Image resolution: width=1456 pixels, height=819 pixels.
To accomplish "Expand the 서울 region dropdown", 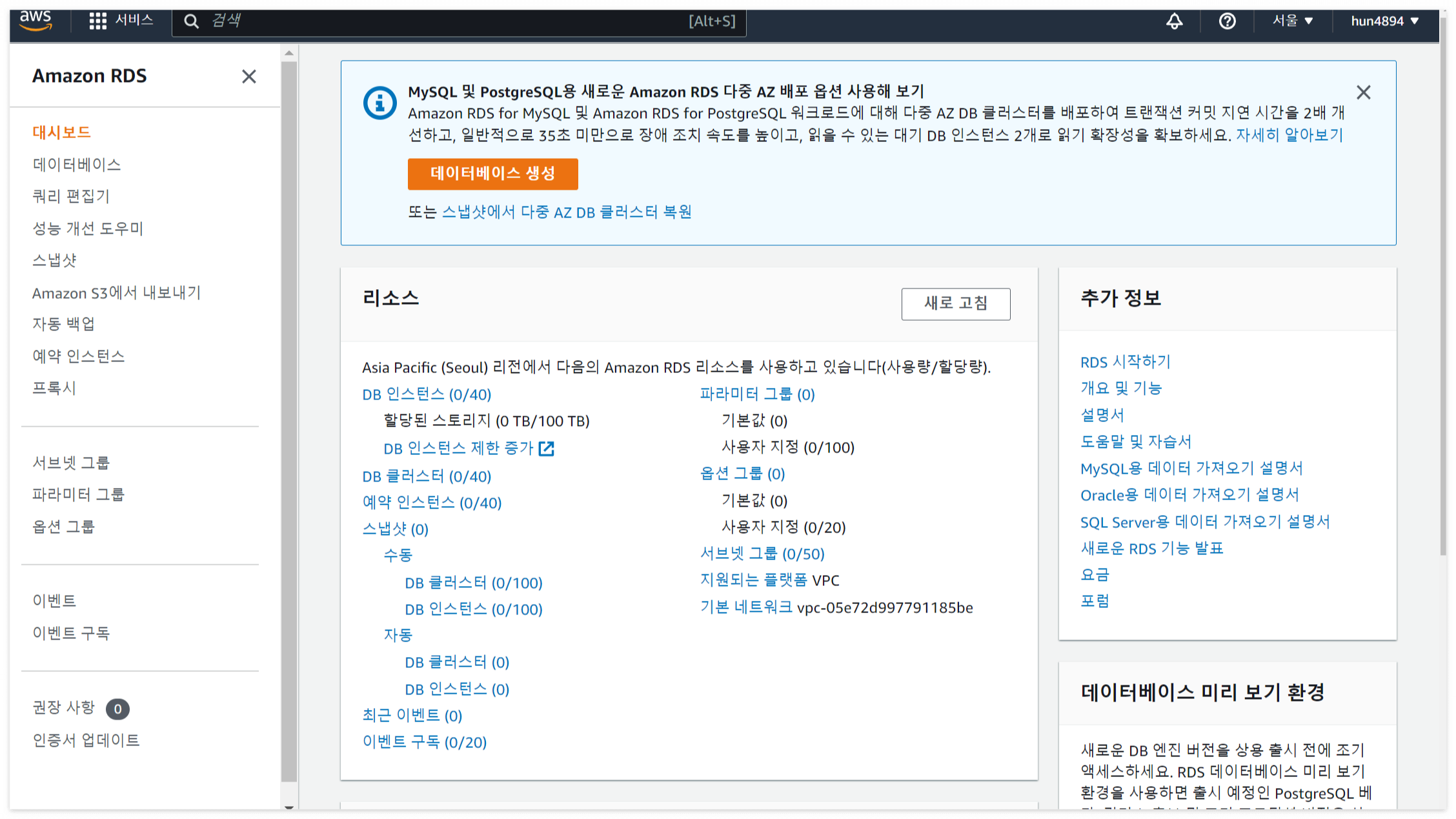I will [x=1292, y=21].
